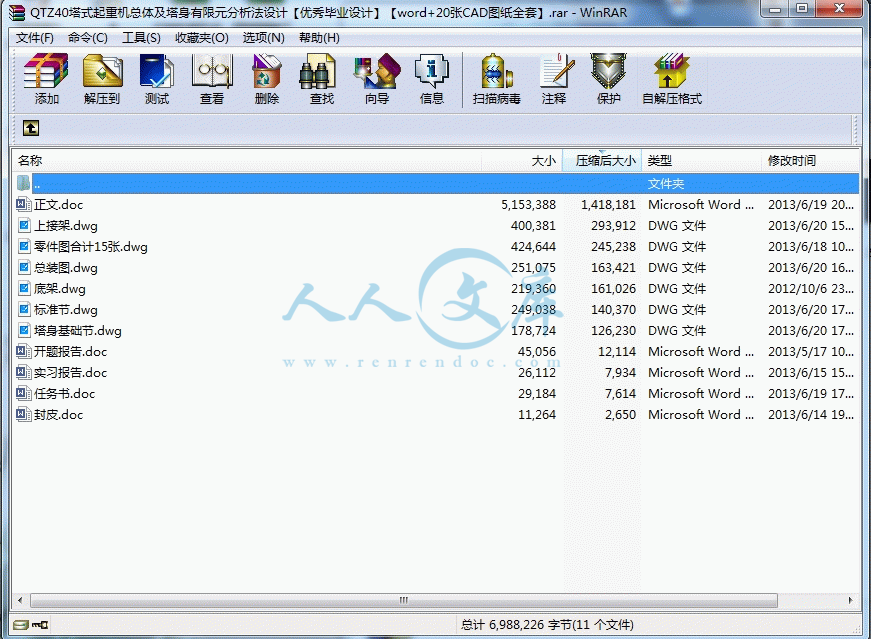Launch the Wizard (向导) tool
The image size is (871, 639).
(x=377, y=71)
